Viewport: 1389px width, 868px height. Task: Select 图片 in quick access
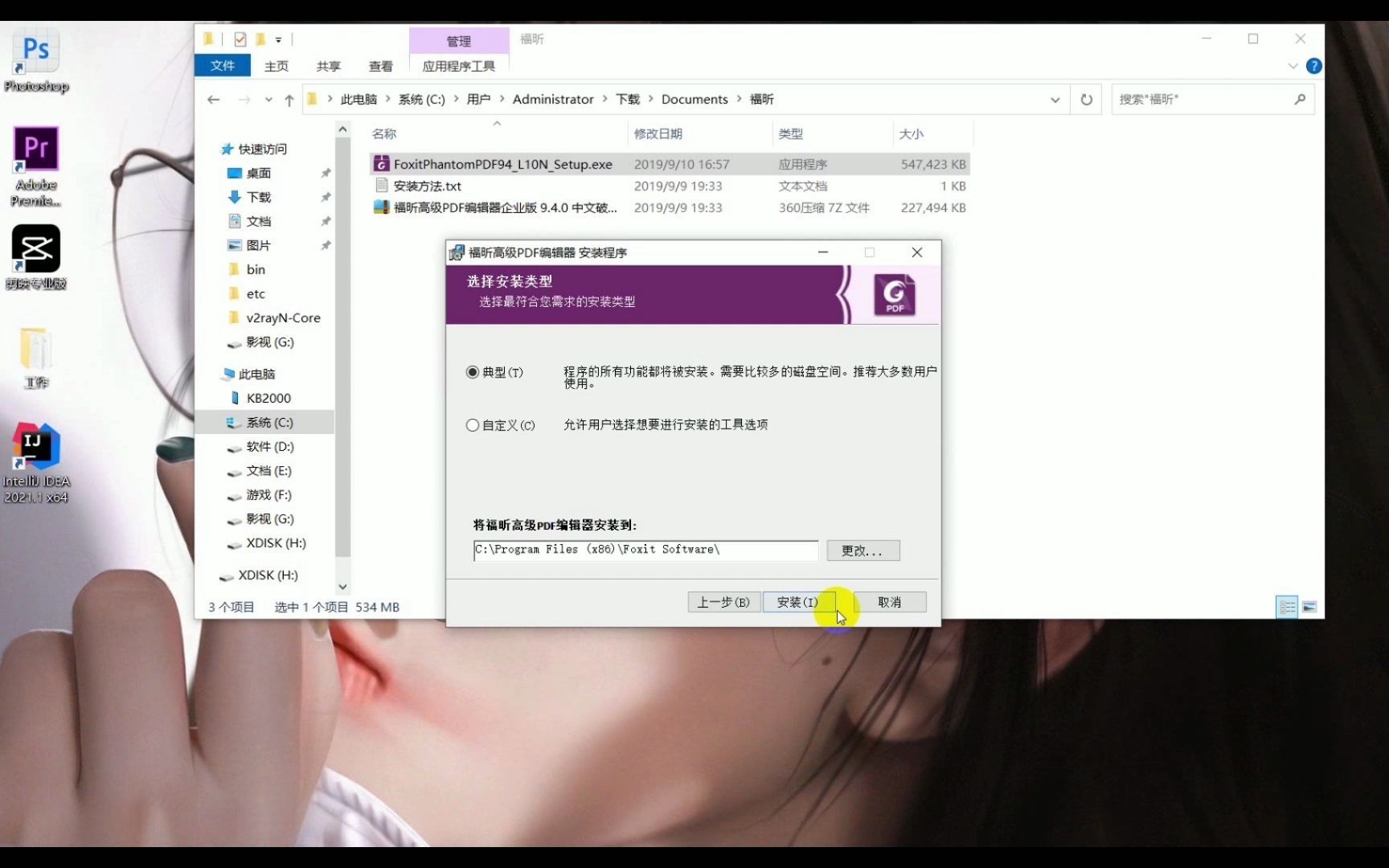258,245
